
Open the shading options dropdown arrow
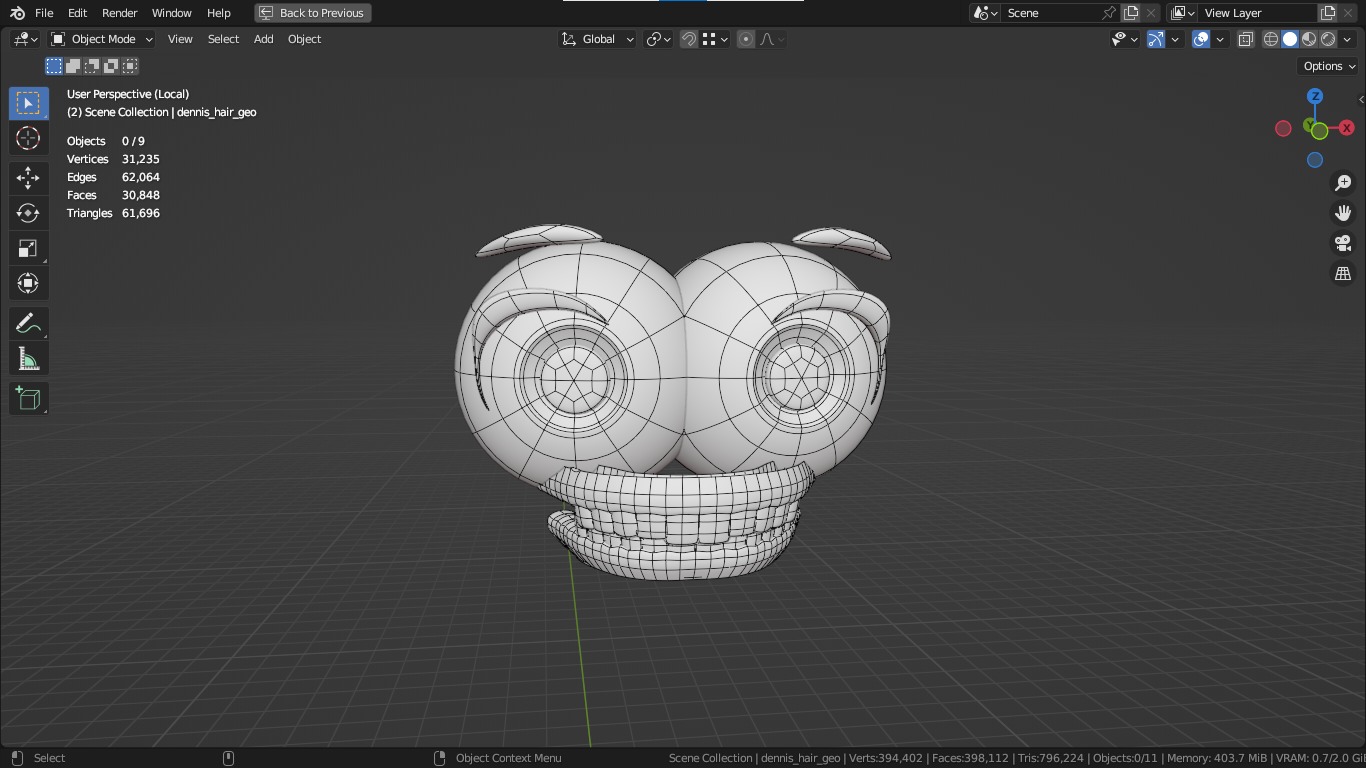tap(1347, 39)
